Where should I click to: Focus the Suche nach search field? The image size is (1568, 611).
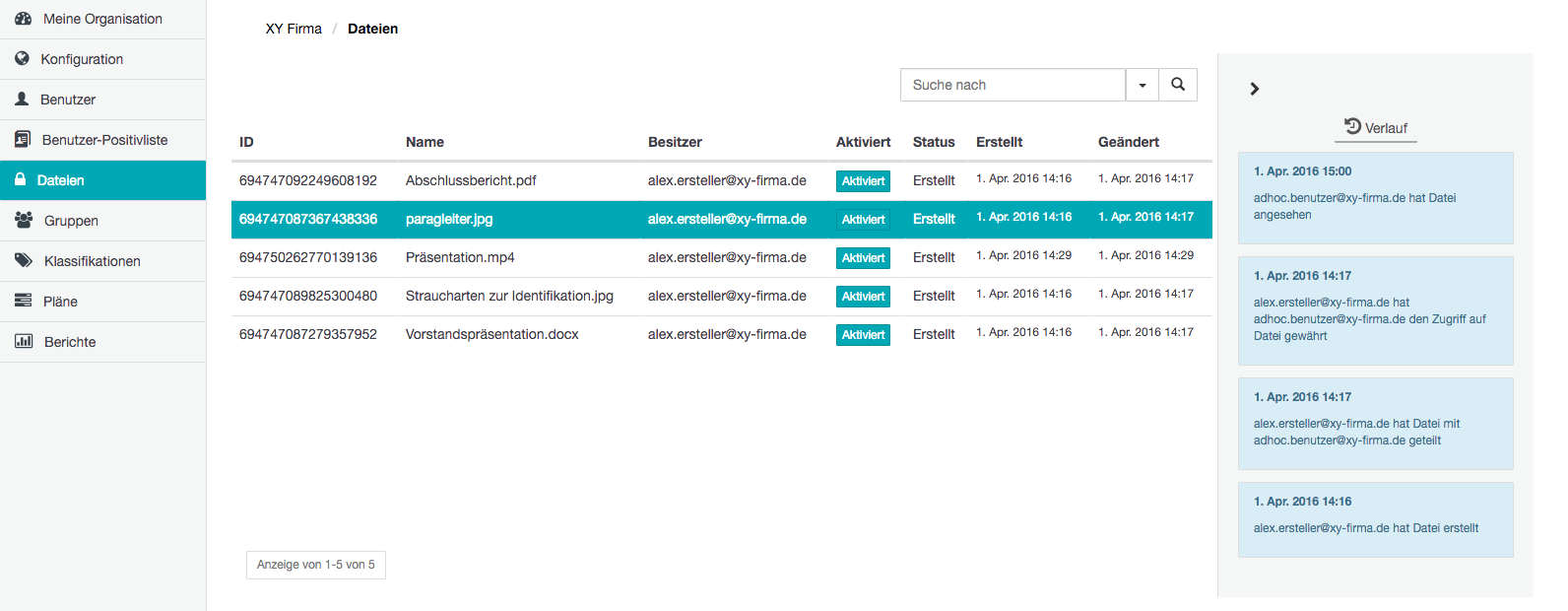(x=1013, y=85)
